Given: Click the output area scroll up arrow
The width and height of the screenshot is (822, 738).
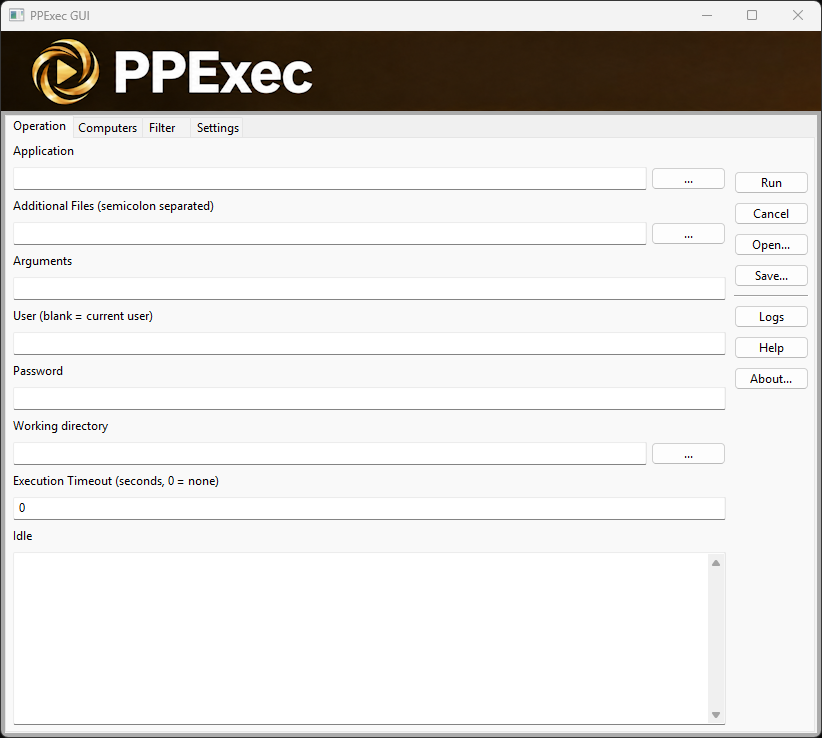Looking at the screenshot, I should point(716,563).
